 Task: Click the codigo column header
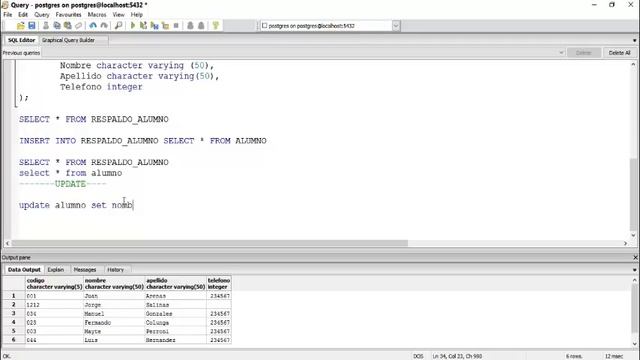pyautogui.click(x=54, y=283)
